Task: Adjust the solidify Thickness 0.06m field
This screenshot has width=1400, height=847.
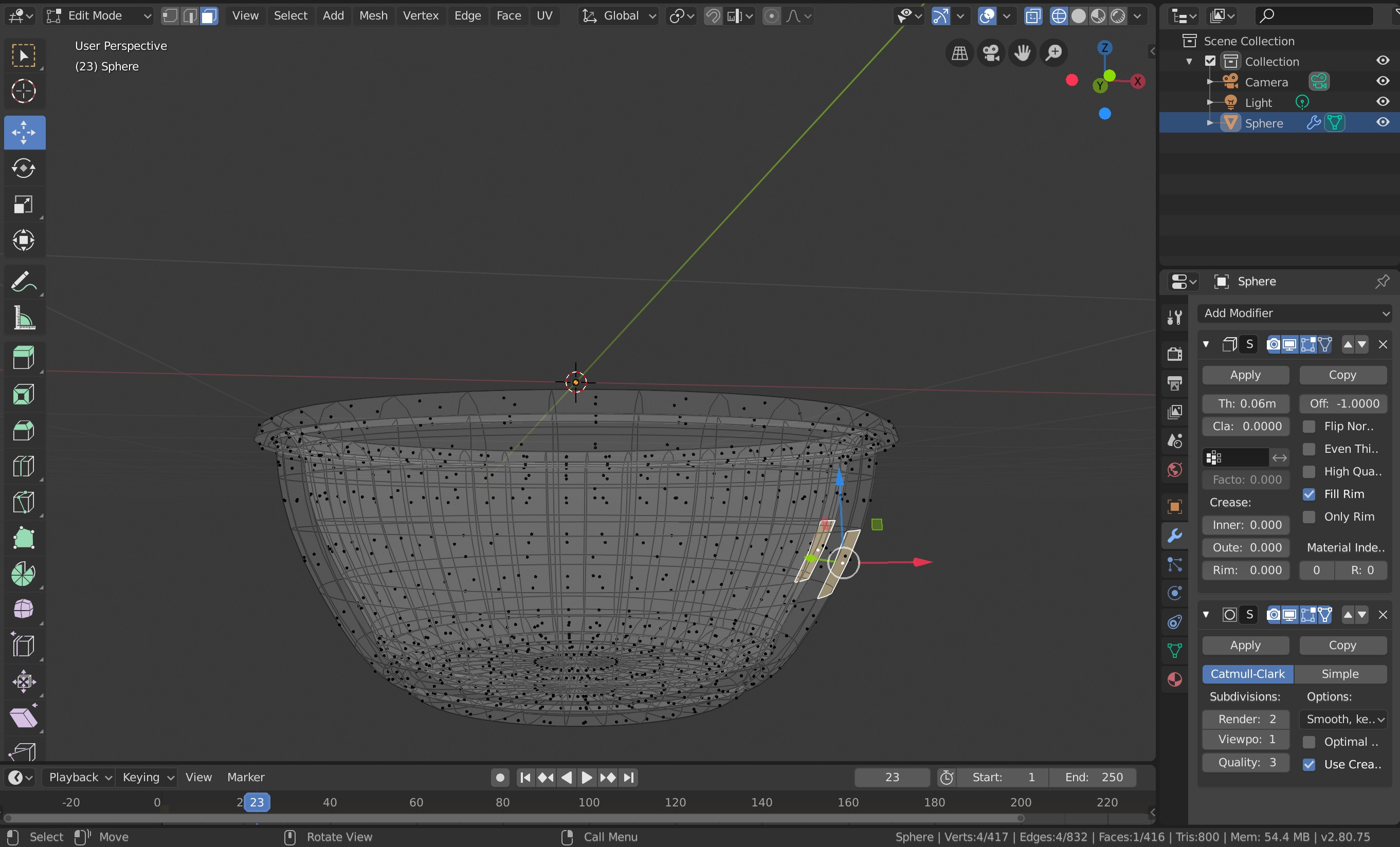Action: click(1245, 403)
